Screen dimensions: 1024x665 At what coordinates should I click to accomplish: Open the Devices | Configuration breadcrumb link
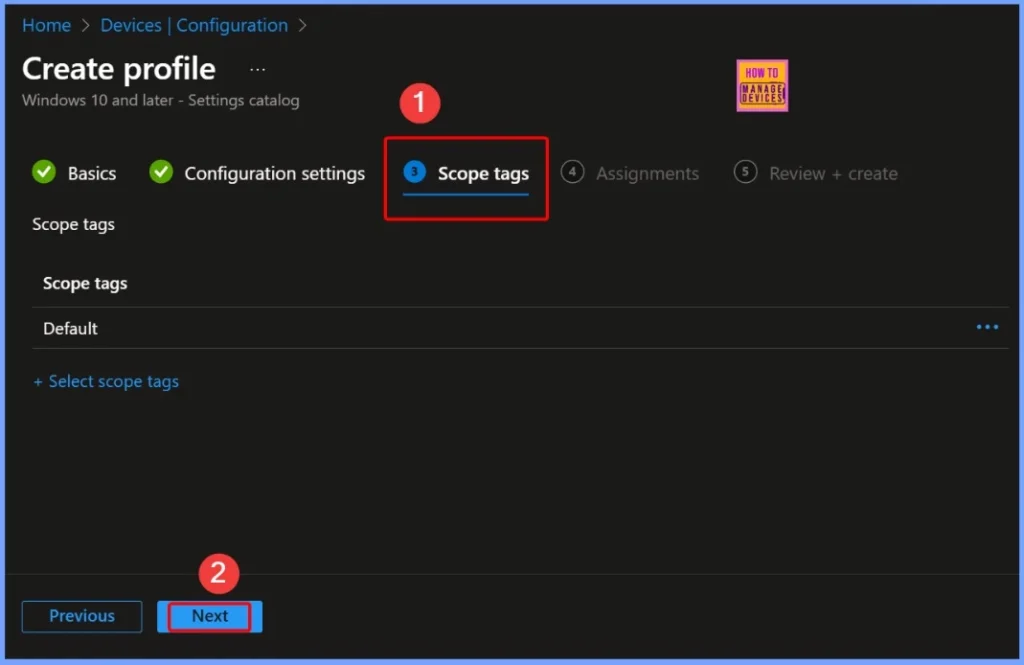[x=194, y=26]
